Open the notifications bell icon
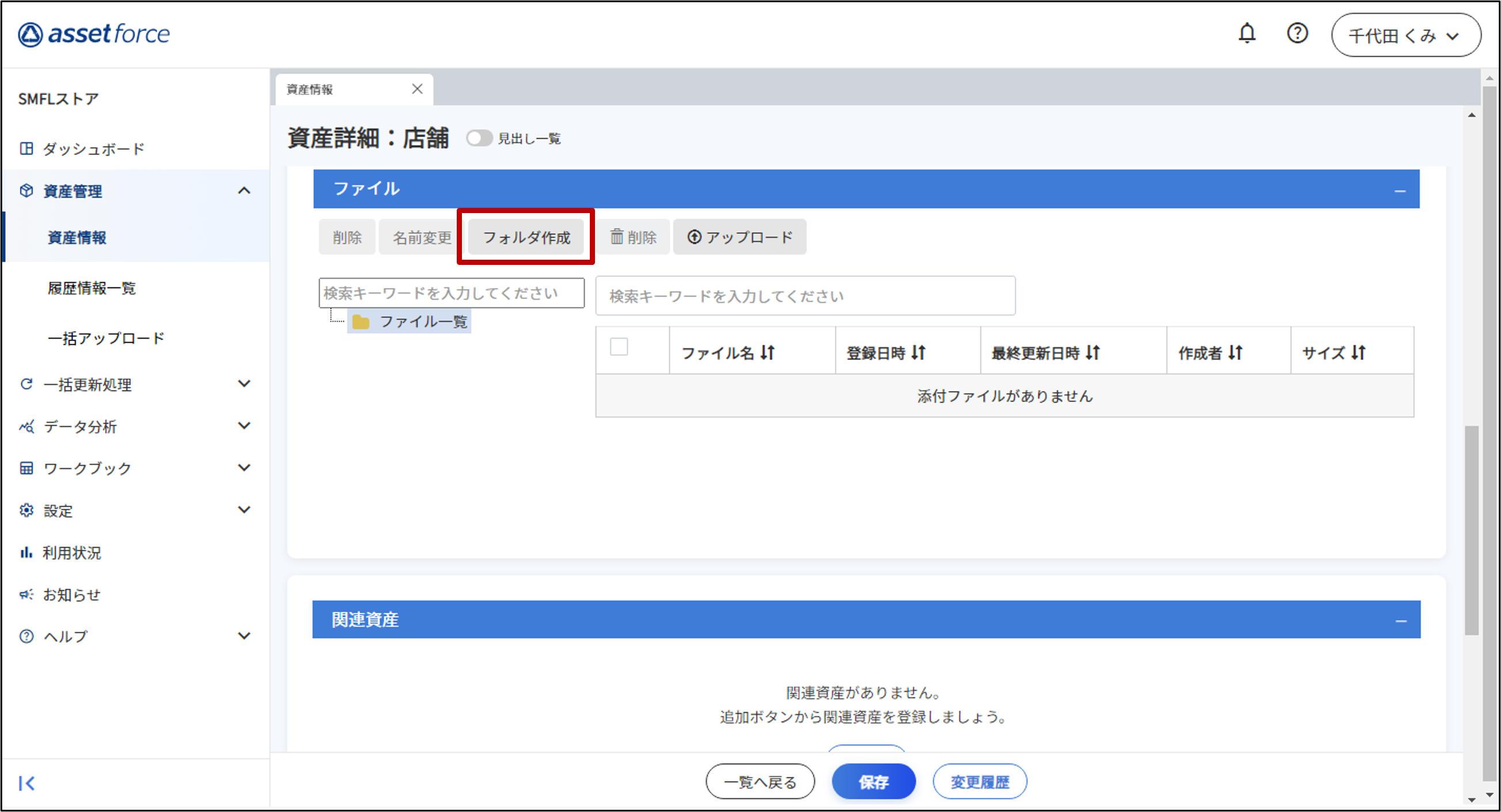The width and height of the screenshot is (1501, 812). pos(1246,33)
